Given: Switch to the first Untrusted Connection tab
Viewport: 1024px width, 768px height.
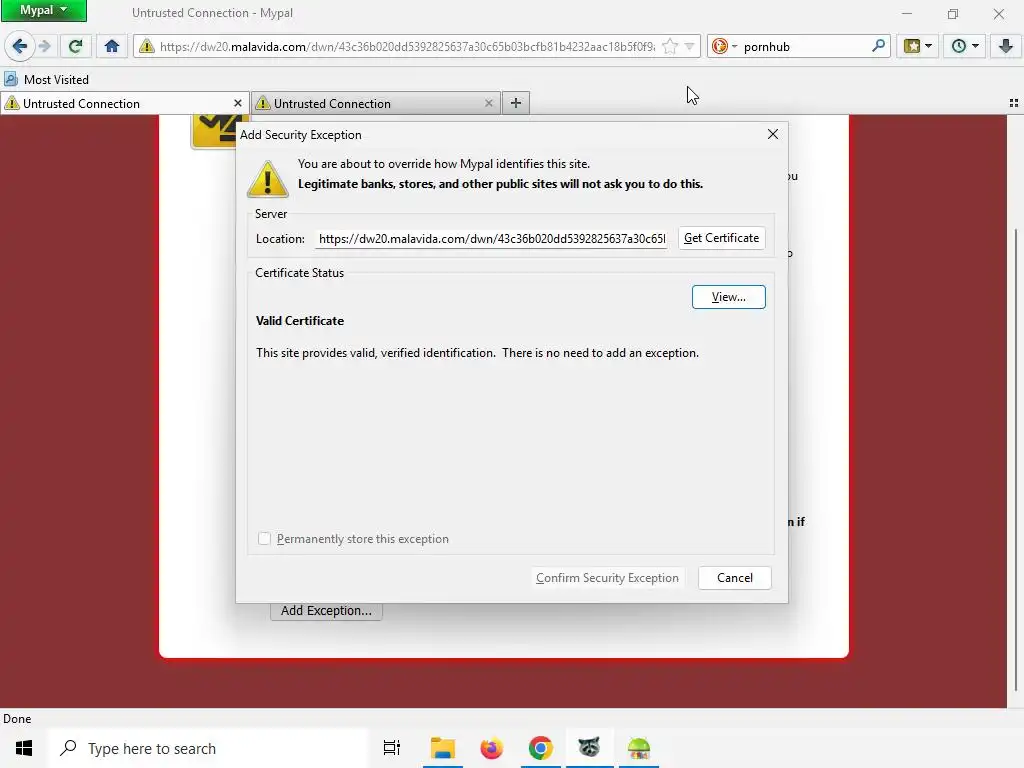Looking at the screenshot, I should coord(124,103).
